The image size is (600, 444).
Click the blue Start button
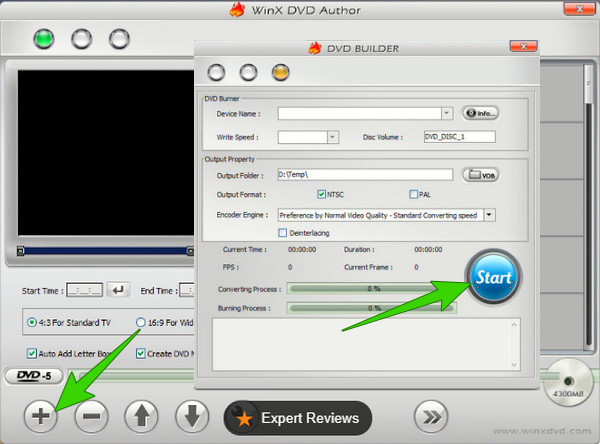[493, 277]
